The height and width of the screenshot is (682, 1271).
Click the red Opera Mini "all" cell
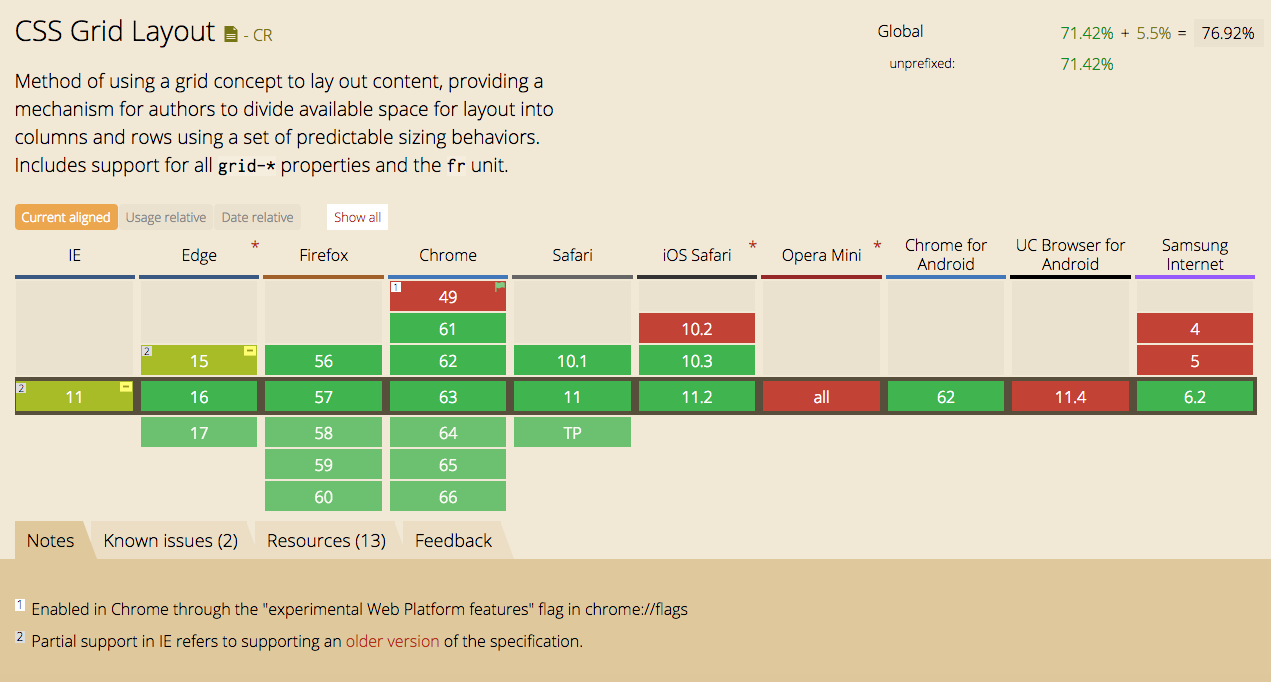click(821, 397)
